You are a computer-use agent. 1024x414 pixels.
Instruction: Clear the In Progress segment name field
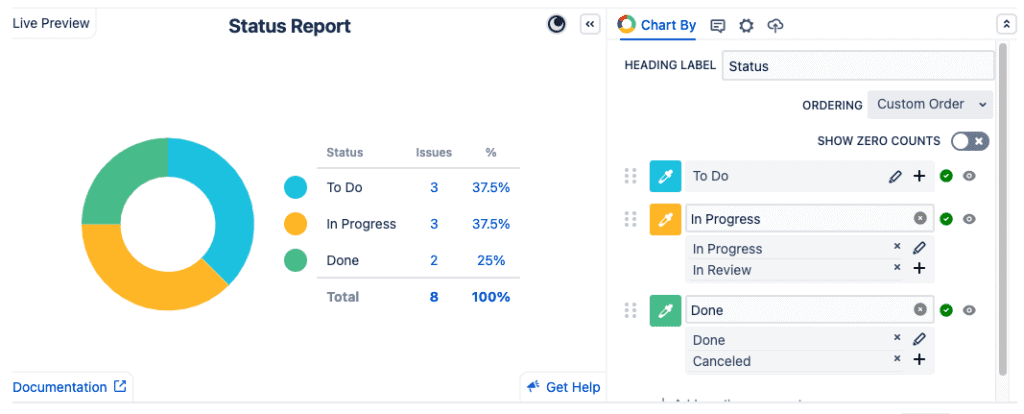[x=919, y=219]
